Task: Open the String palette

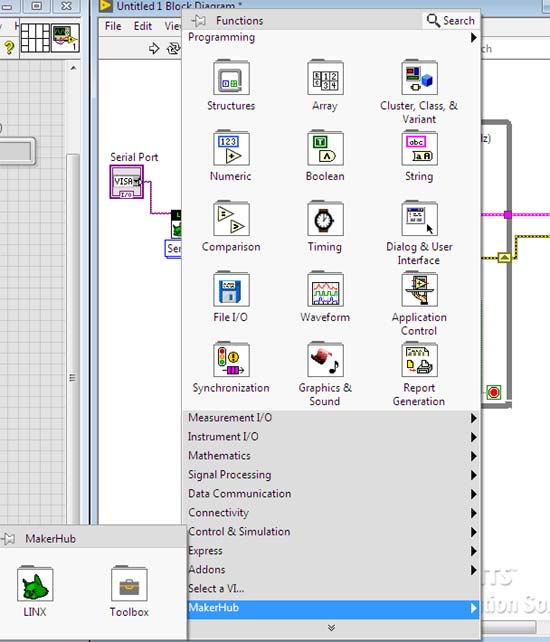Action: [x=419, y=148]
